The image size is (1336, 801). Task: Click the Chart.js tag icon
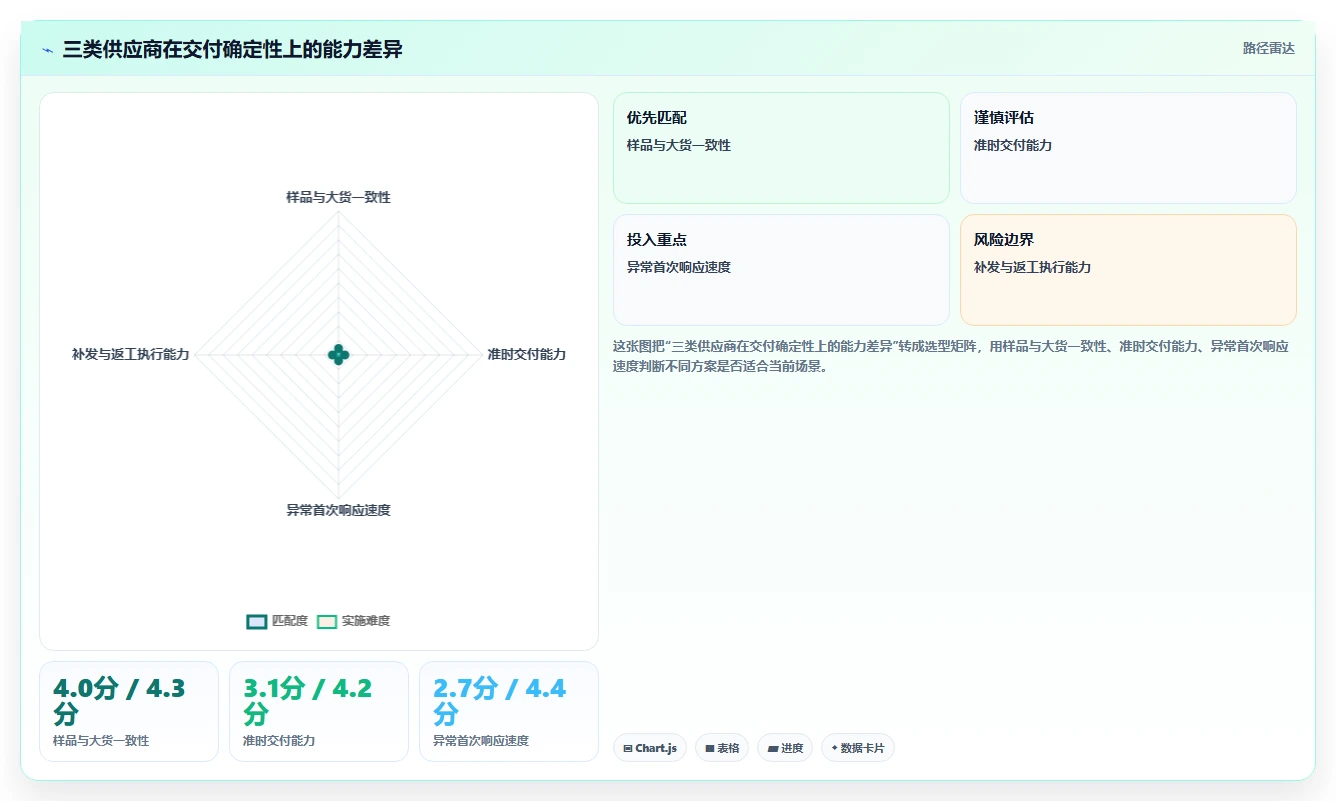(x=628, y=748)
